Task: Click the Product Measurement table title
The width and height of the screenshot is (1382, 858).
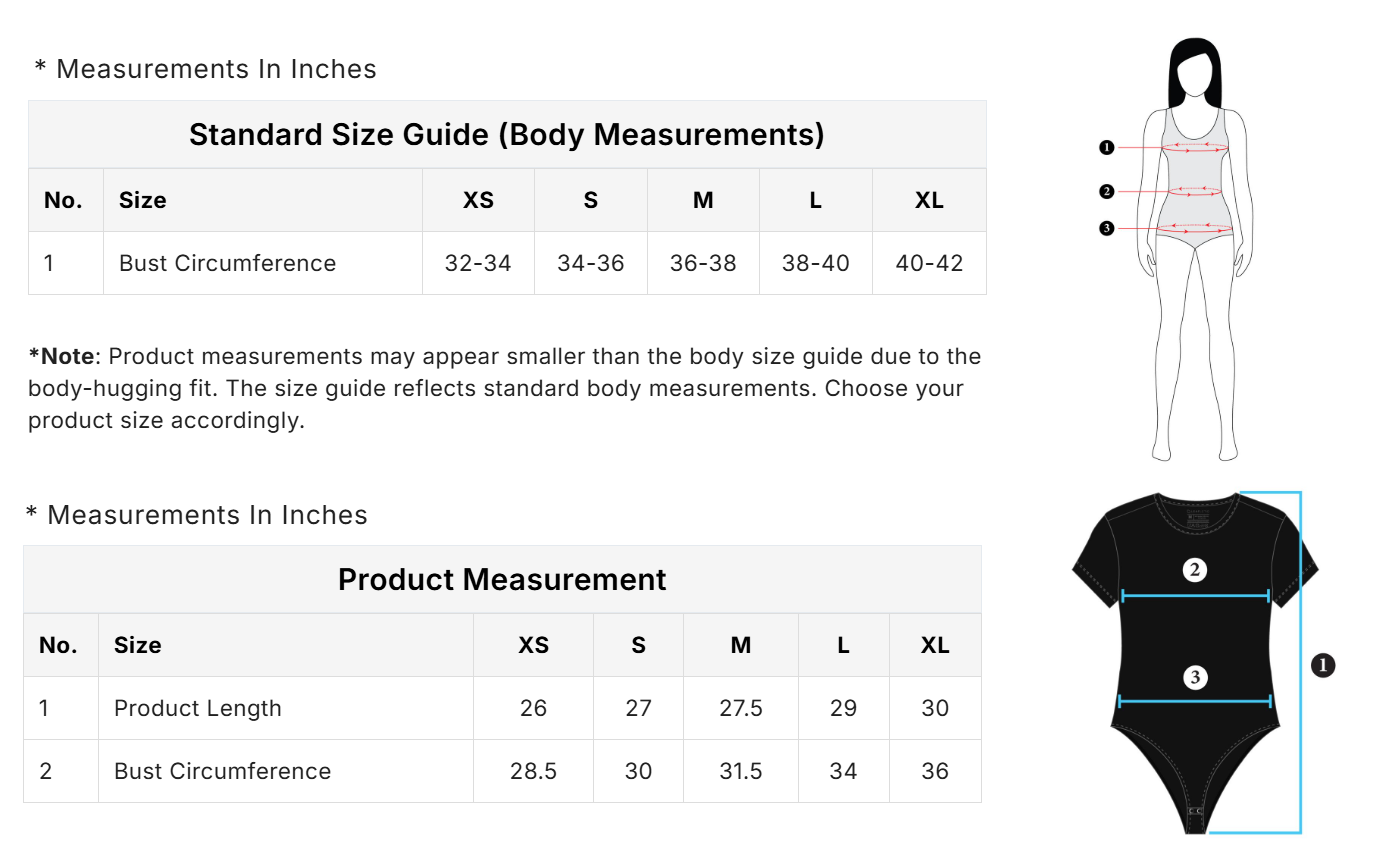Action: pyautogui.click(x=502, y=579)
